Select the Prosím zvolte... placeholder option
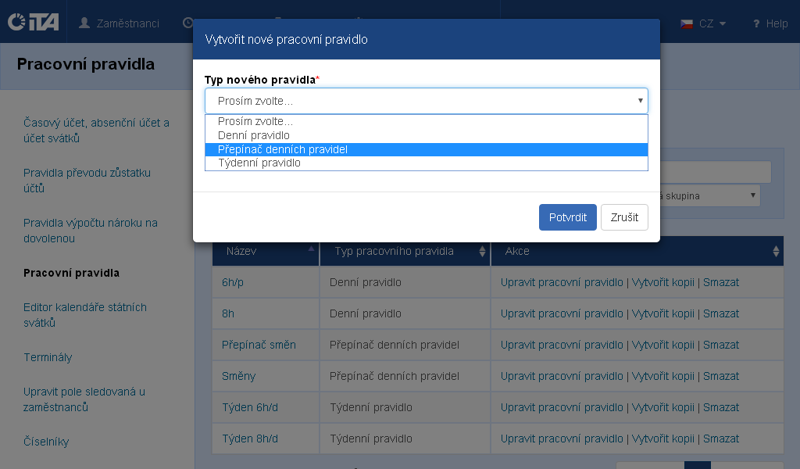 [250, 122]
